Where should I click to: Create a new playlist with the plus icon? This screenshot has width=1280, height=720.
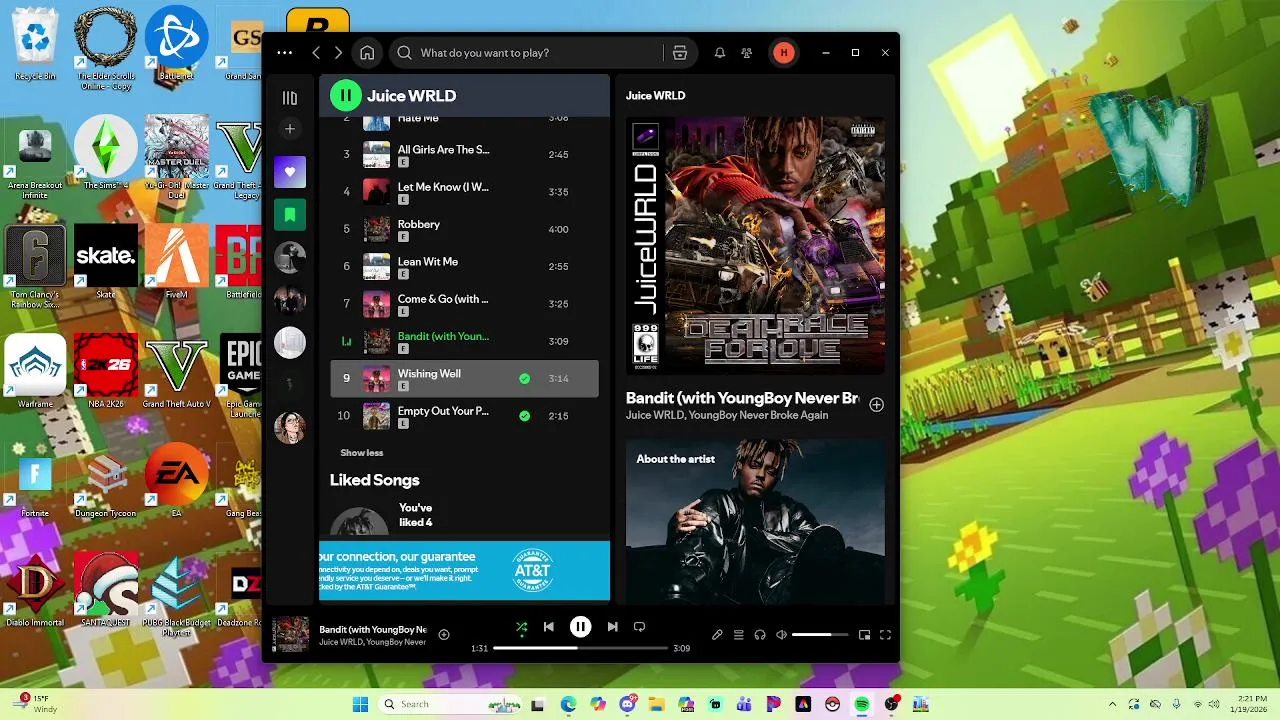click(x=290, y=129)
